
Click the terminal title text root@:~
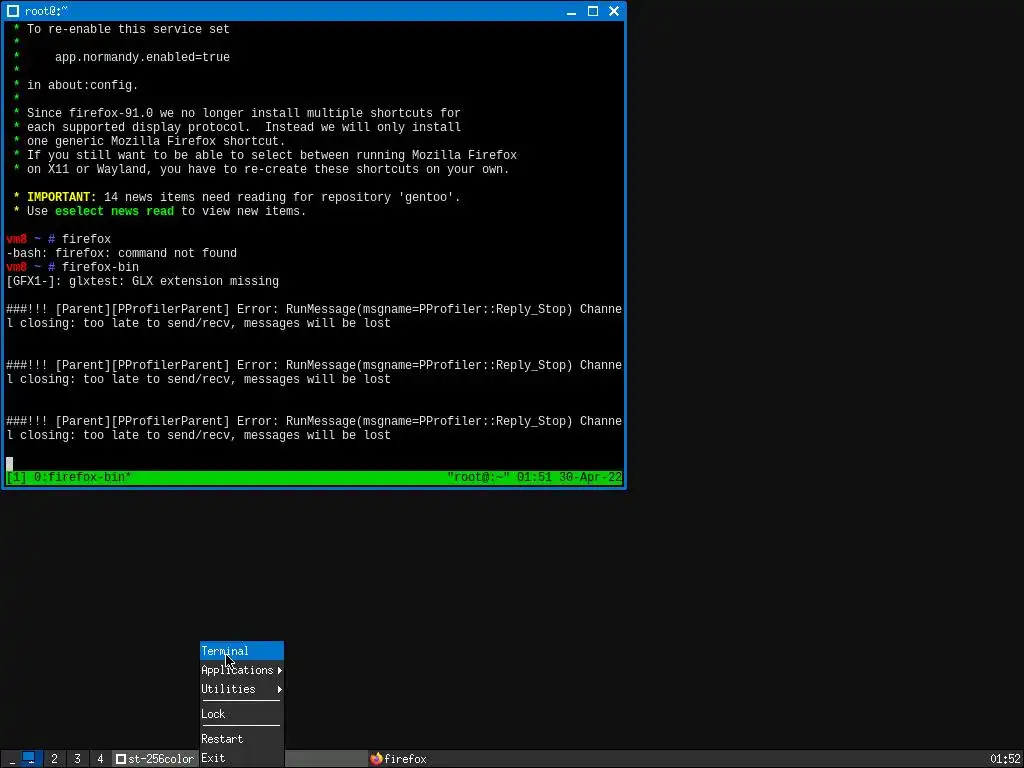pyautogui.click(x=46, y=11)
